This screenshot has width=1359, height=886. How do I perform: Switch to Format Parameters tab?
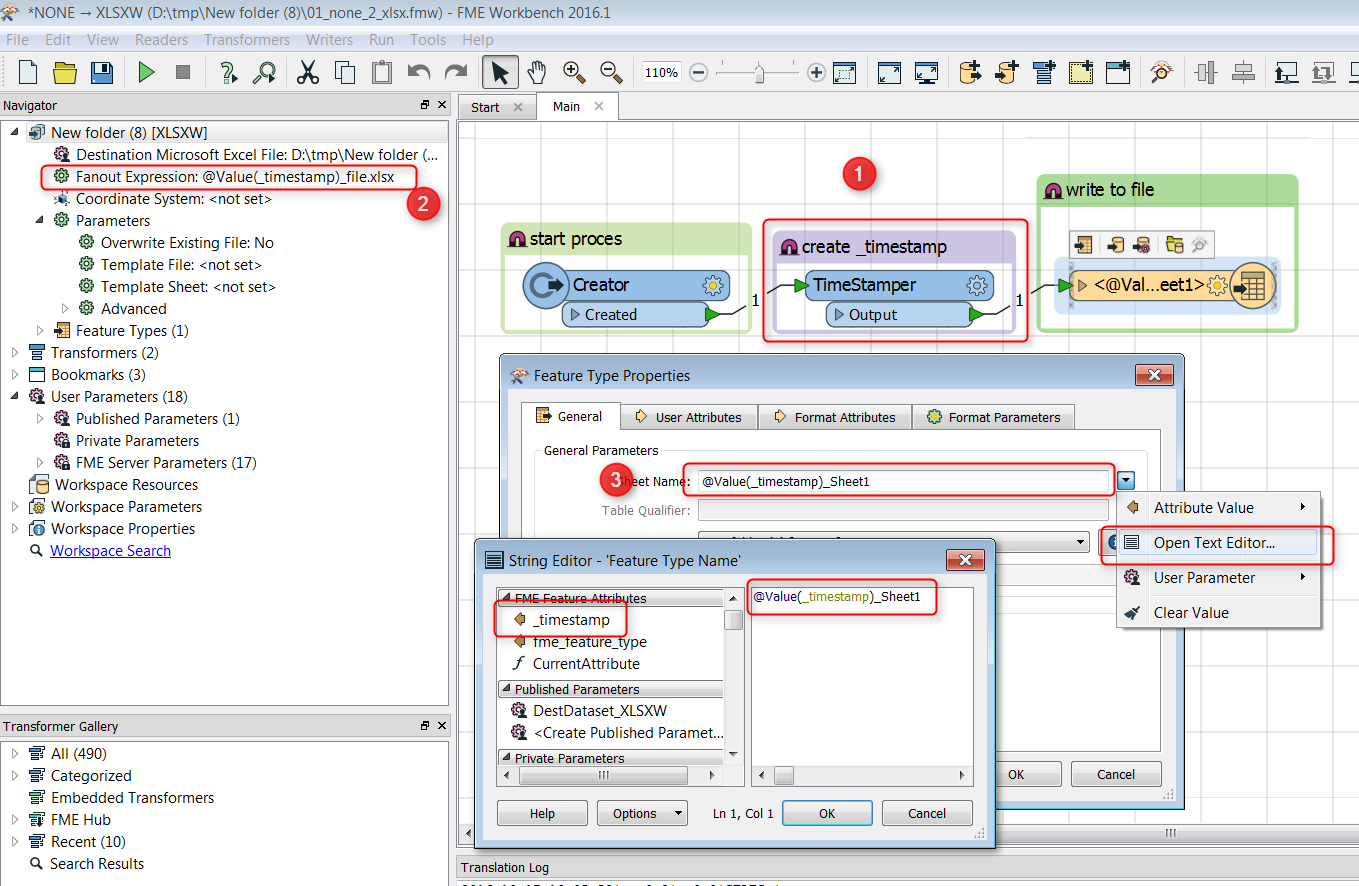(x=994, y=417)
